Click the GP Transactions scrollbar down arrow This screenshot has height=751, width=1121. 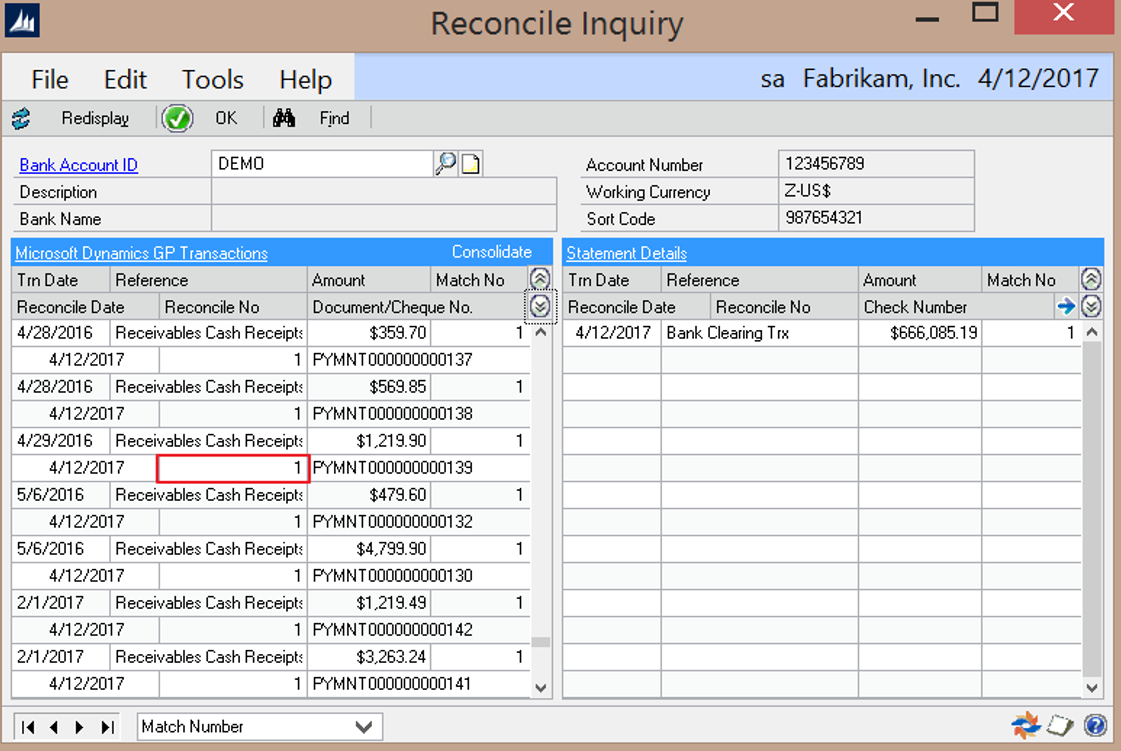coord(541,687)
